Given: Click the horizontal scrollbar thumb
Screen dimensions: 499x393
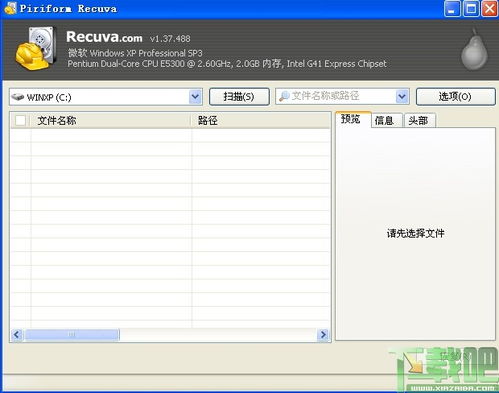Looking at the screenshot, I should pyautogui.click(x=72, y=335).
